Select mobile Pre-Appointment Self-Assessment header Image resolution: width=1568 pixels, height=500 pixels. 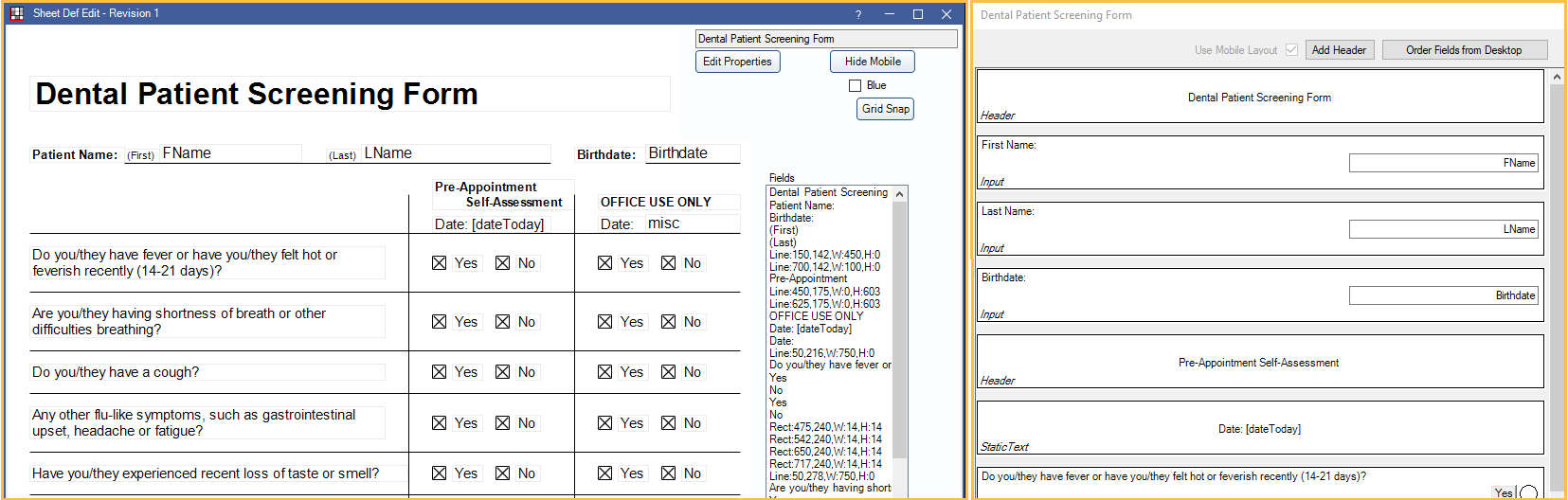click(x=1260, y=361)
